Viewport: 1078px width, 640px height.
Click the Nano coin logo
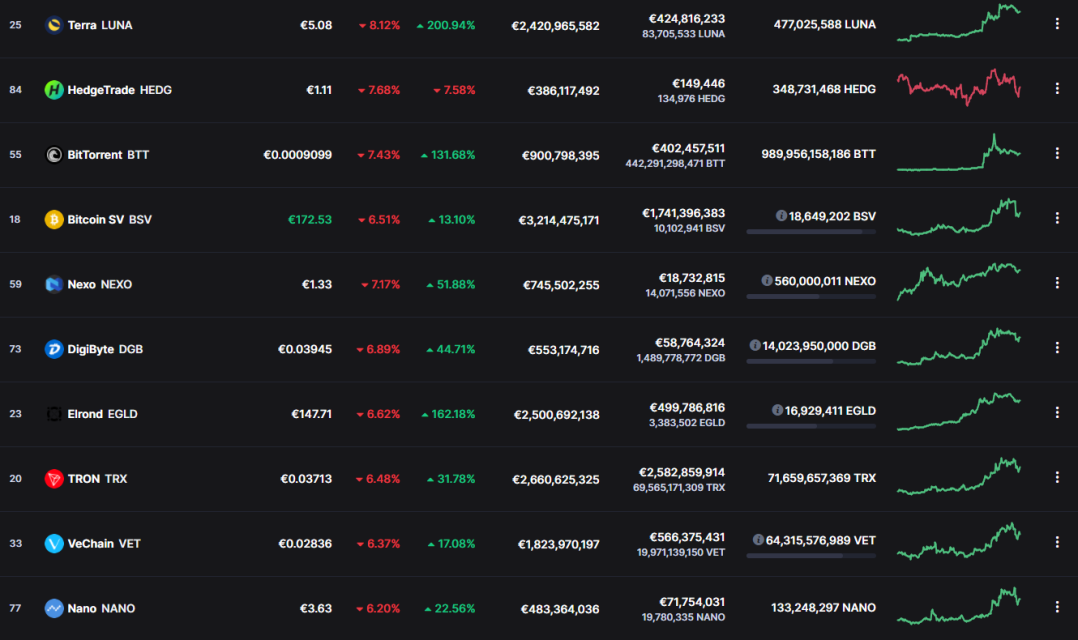[x=54, y=608]
